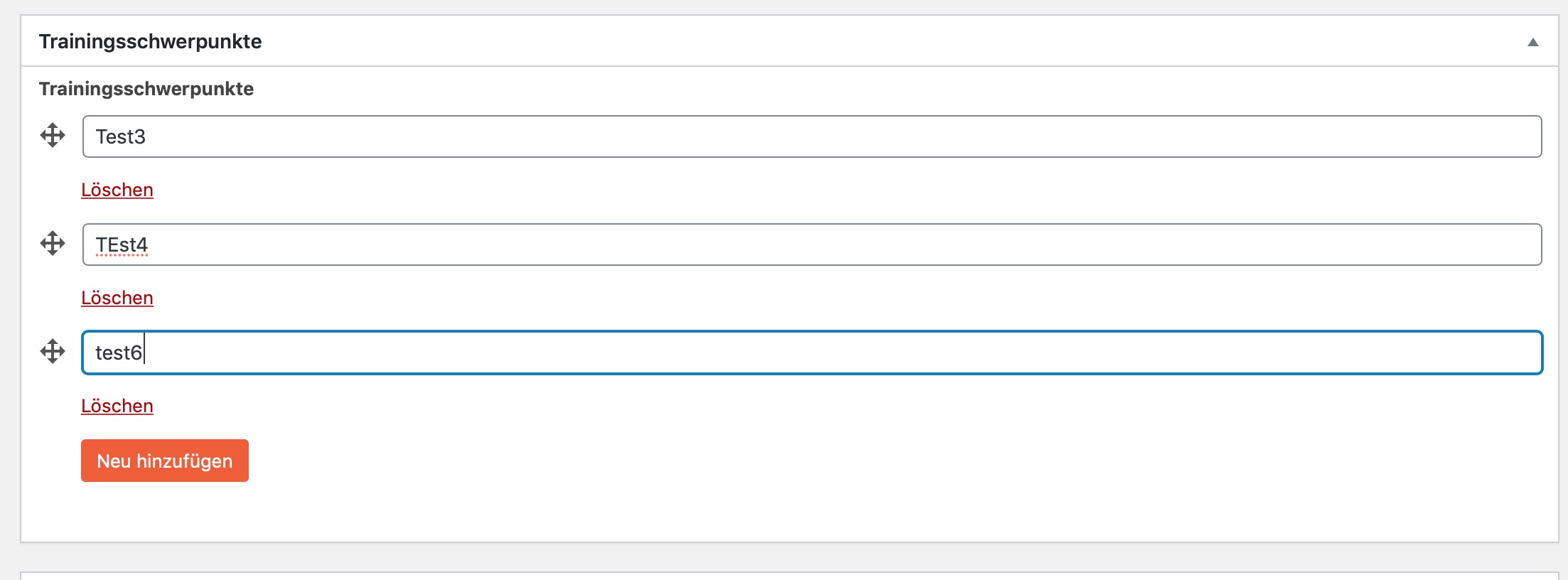Focus the input field containing TEst4
The height and width of the screenshot is (580, 1568).
click(812, 245)
